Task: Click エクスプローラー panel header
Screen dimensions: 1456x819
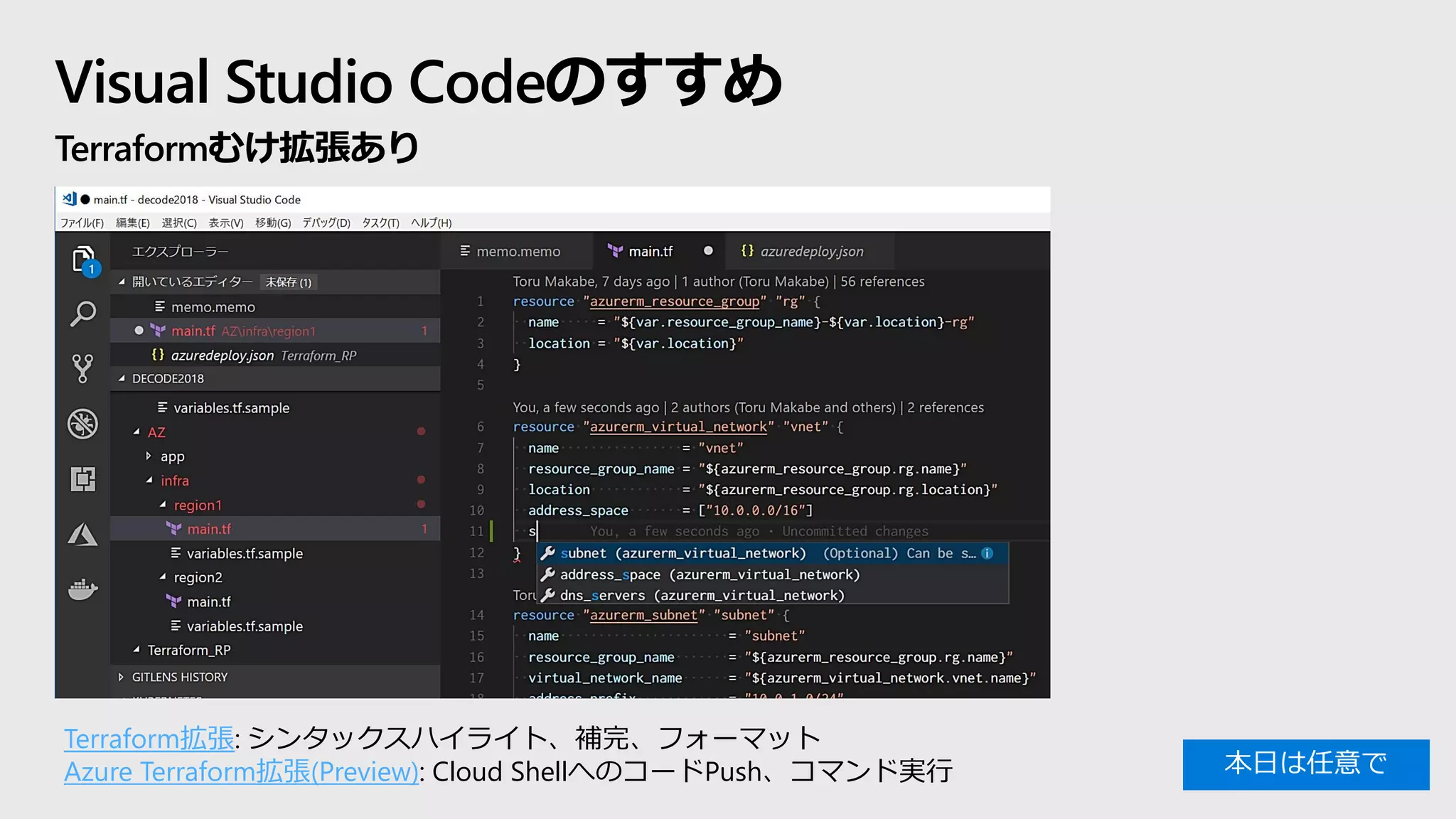Action: coord(181,251)
